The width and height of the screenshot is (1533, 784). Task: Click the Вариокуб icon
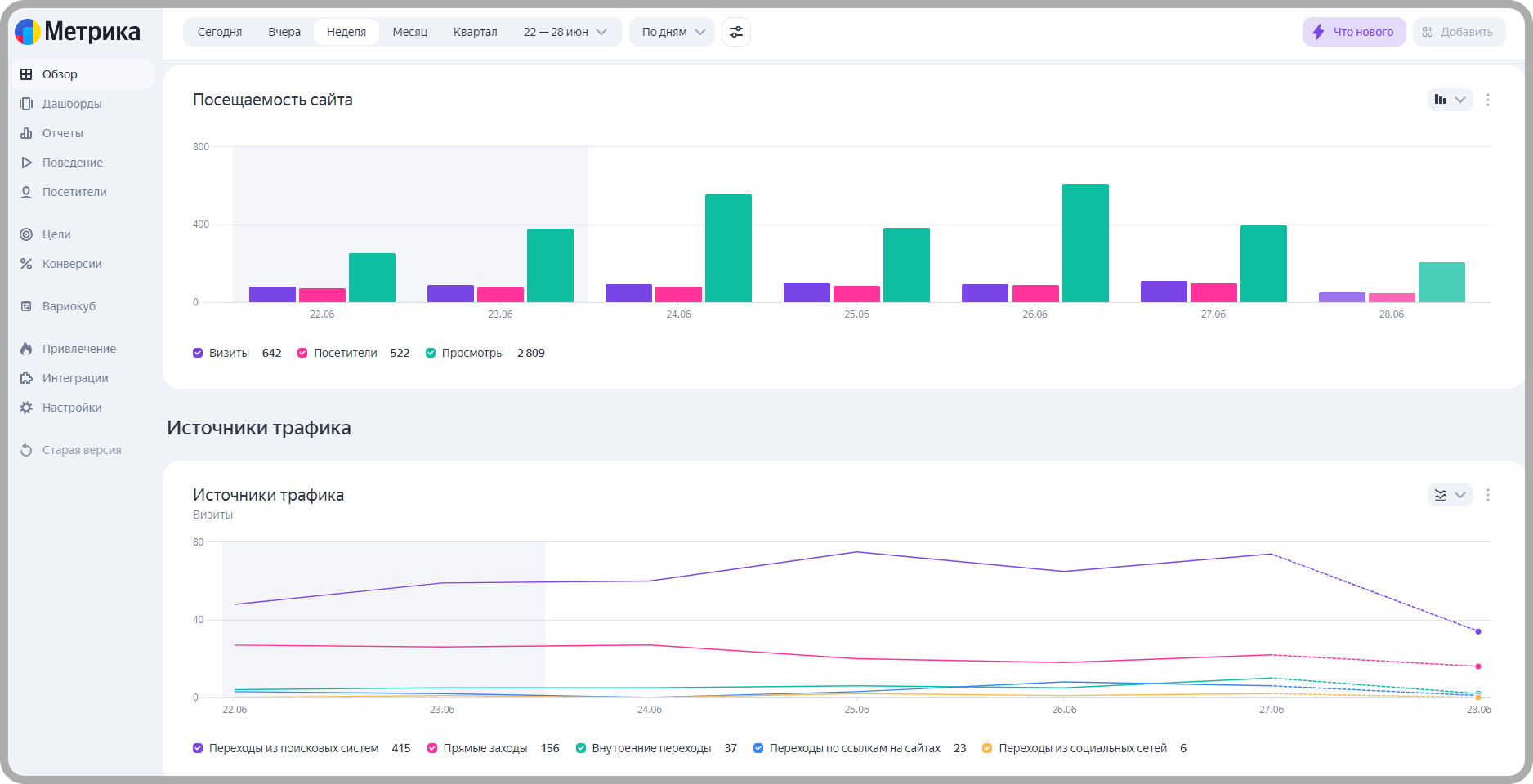(x=26, y=306)
